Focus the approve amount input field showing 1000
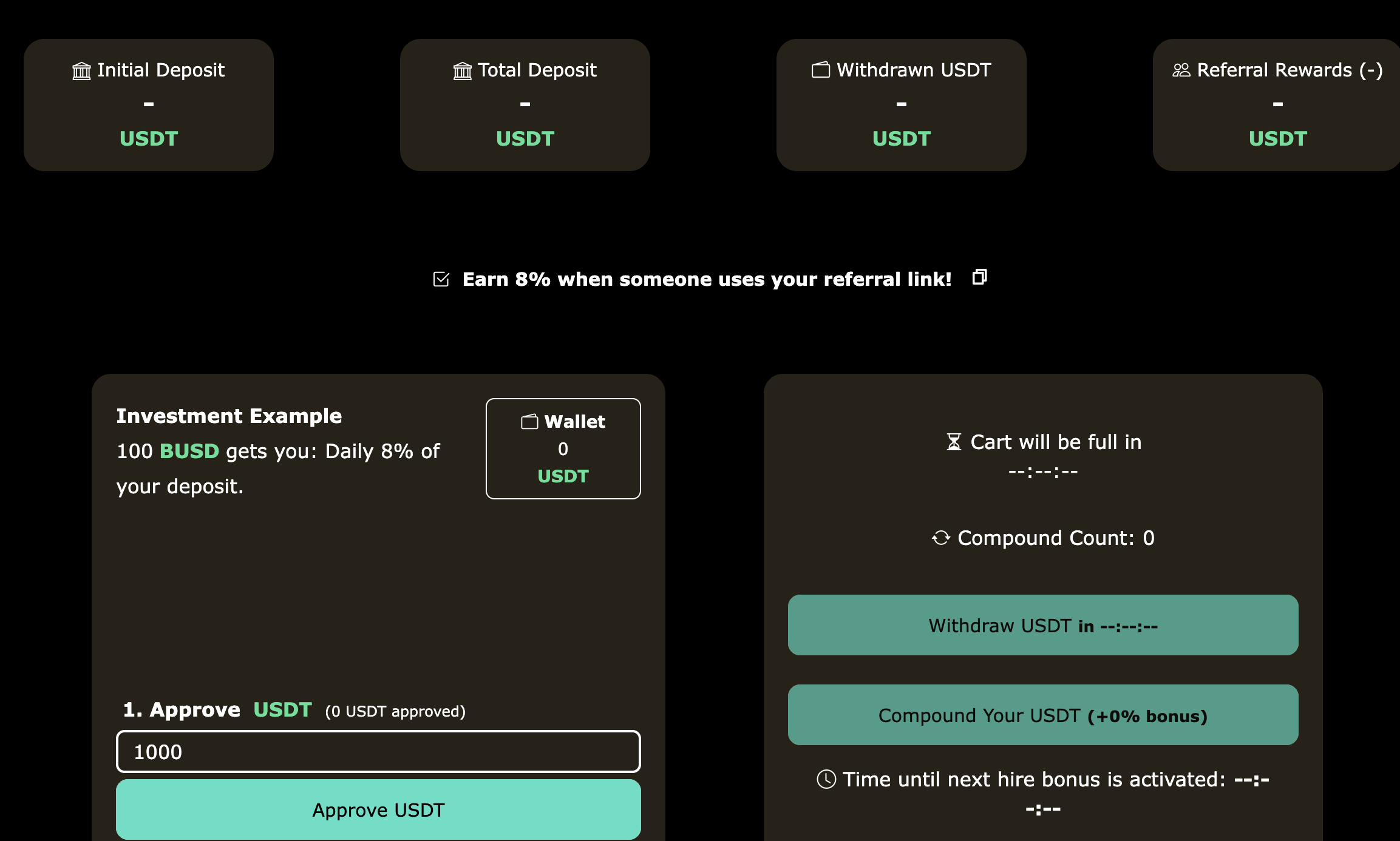Screen dimensions: 1400x841 pyautogui.click(x=378, y=751)
